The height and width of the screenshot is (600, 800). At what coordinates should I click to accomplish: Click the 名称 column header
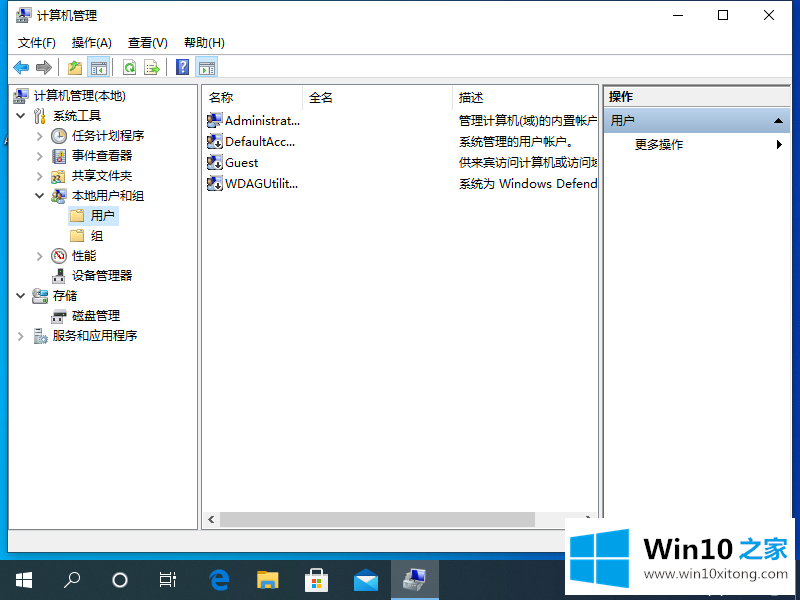point(221,97)
